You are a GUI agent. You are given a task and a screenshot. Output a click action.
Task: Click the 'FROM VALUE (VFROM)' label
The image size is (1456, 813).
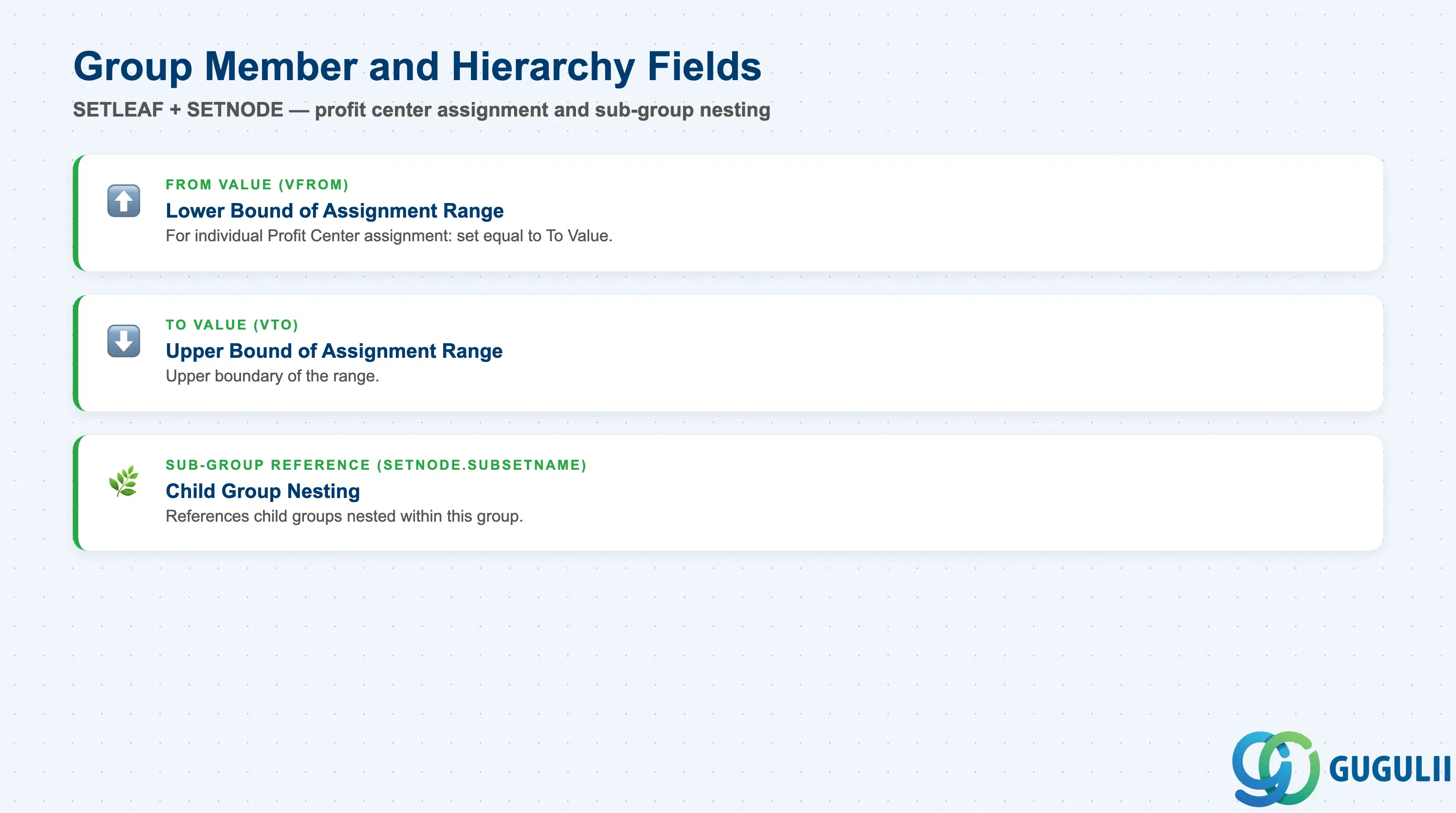click(257, 184)
